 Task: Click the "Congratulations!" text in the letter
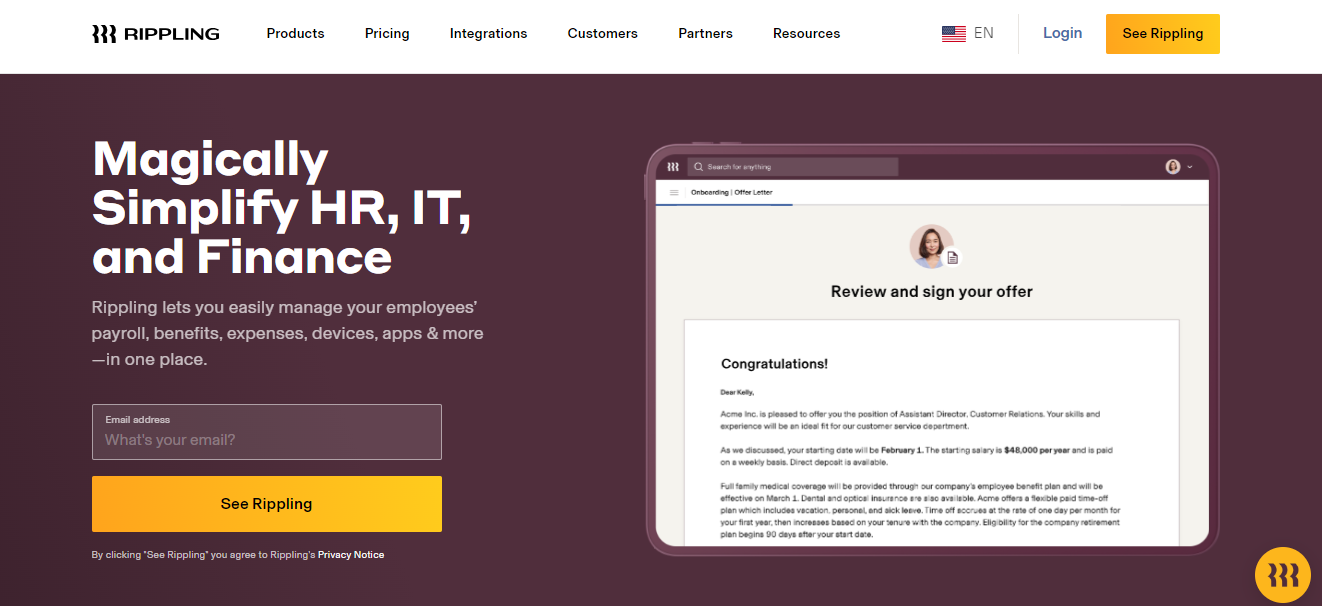coord(774,364)
